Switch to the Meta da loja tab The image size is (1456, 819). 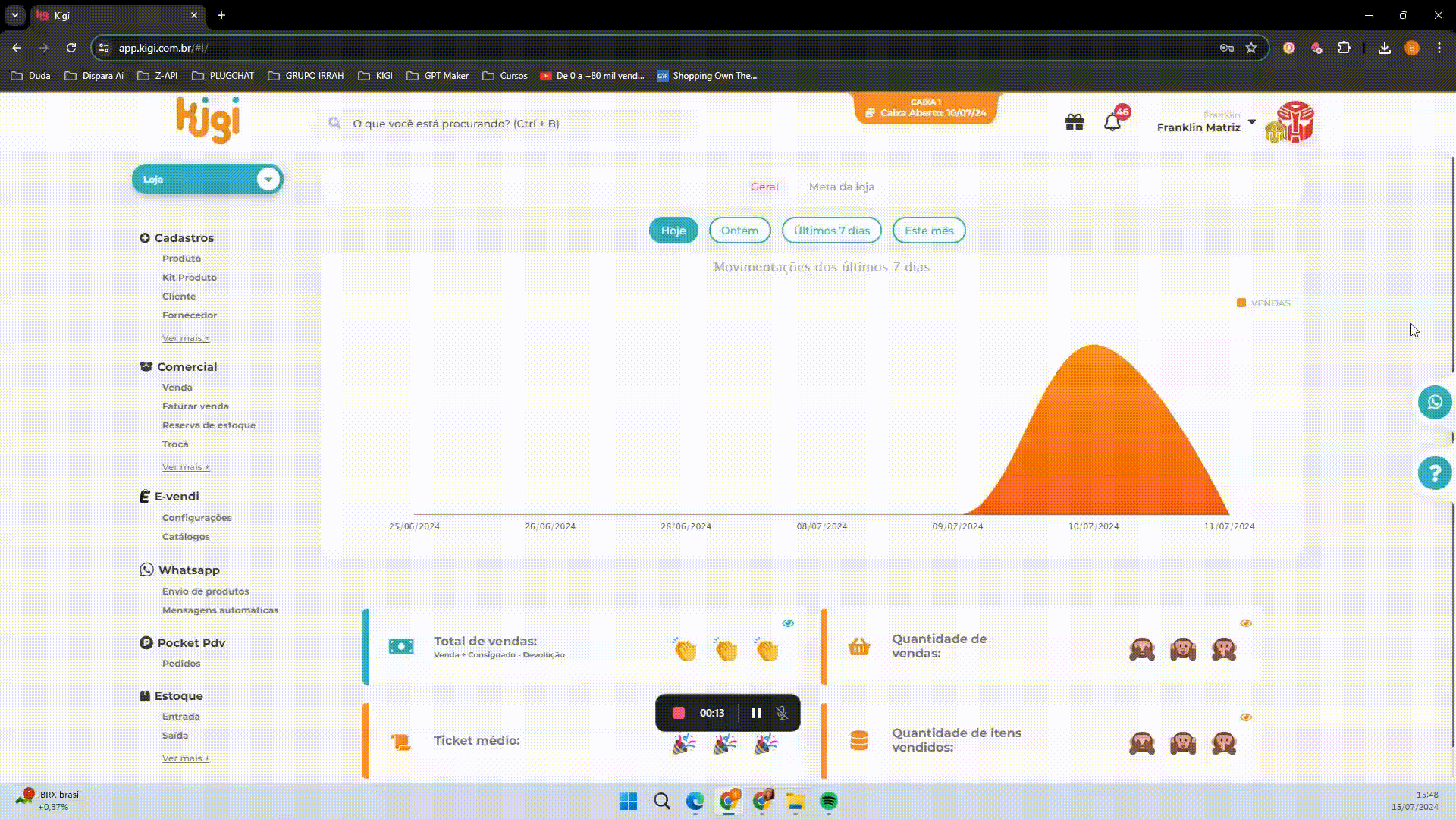point(841,187)
